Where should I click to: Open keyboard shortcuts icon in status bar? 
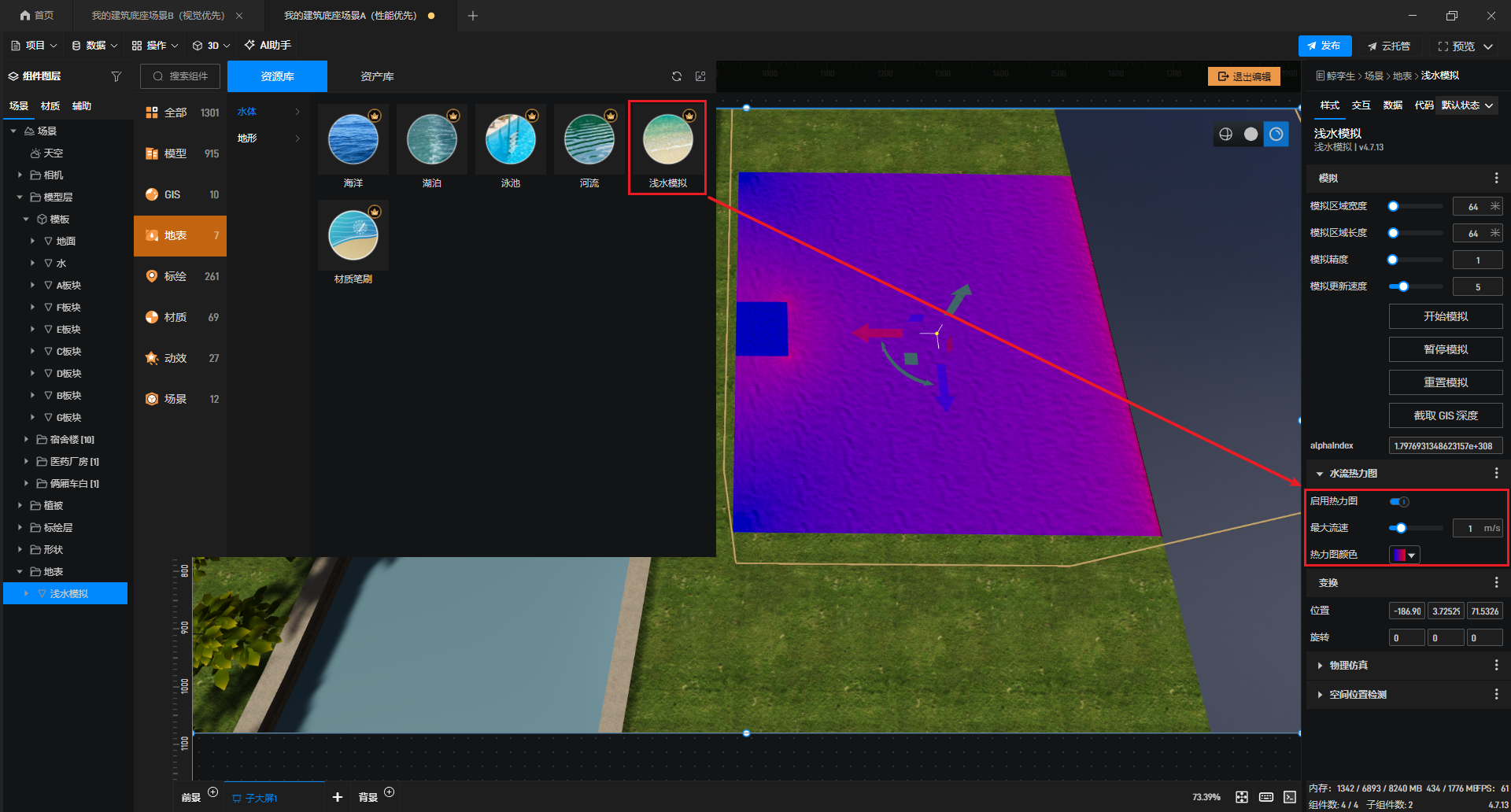pos(1265,797)
